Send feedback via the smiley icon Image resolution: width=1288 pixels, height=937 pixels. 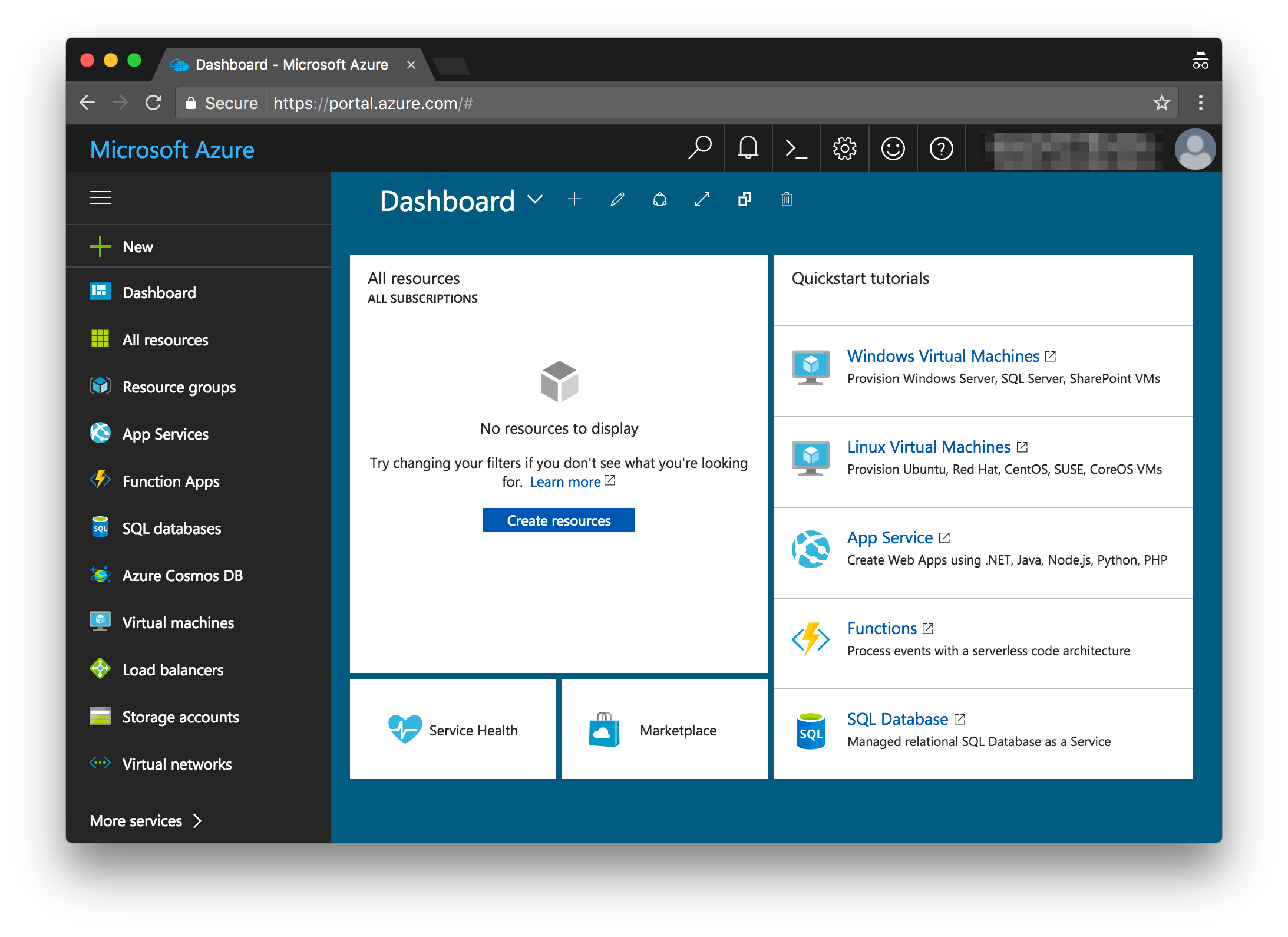click(x=893, y=149)
